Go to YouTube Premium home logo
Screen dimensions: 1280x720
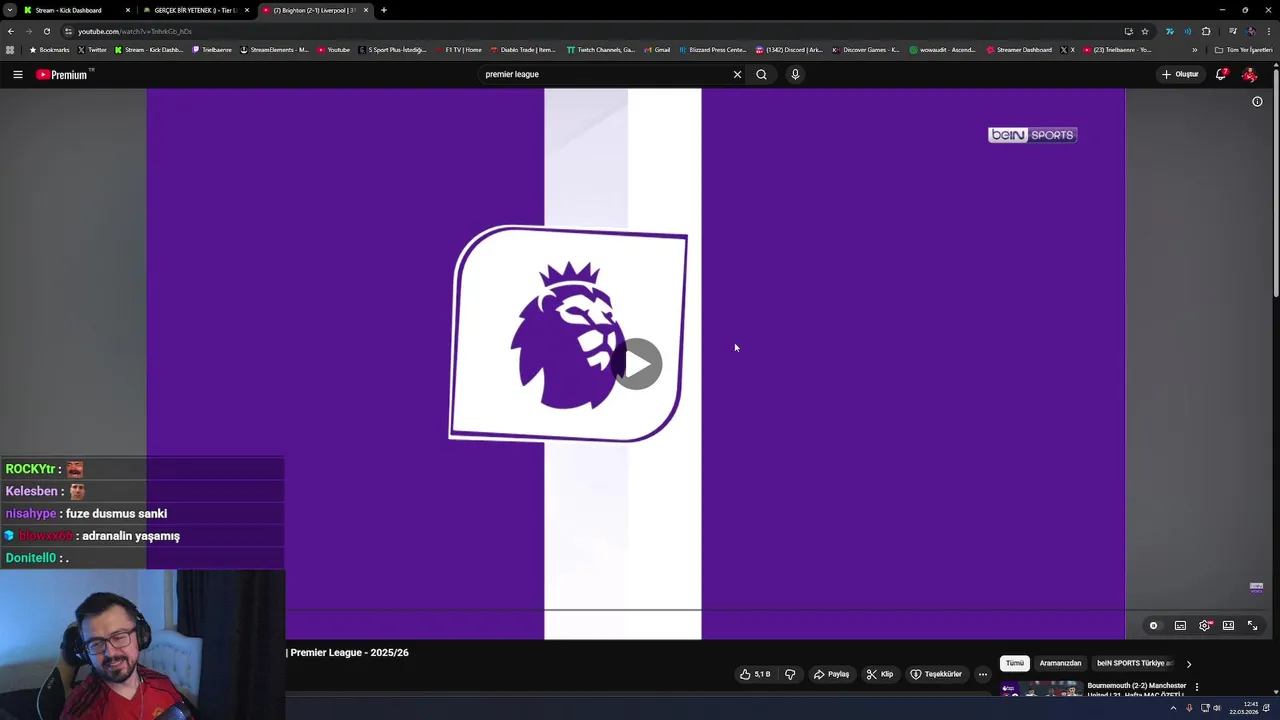point(62,74)
